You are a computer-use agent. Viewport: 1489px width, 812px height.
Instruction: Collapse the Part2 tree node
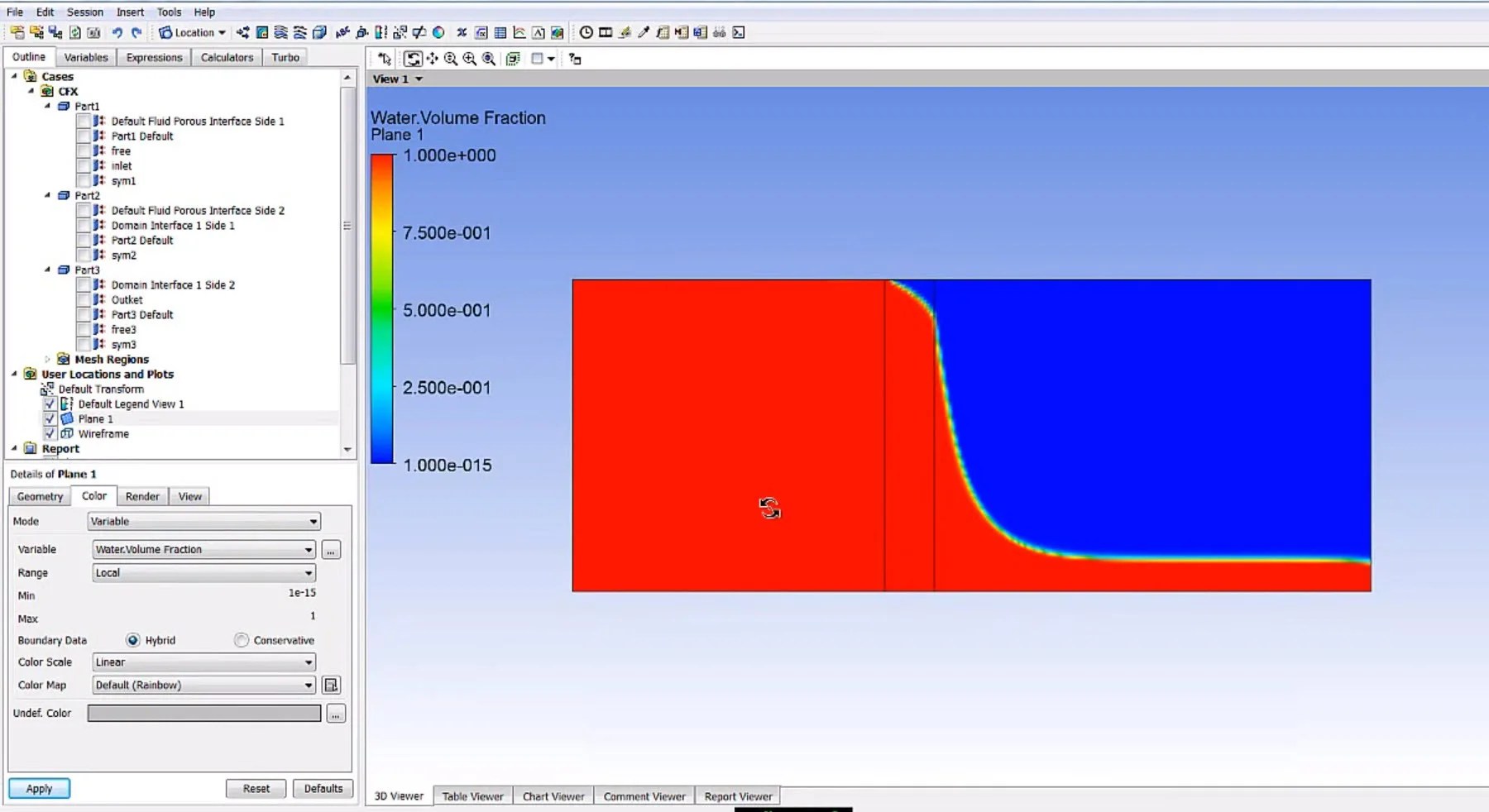point(49,195)
